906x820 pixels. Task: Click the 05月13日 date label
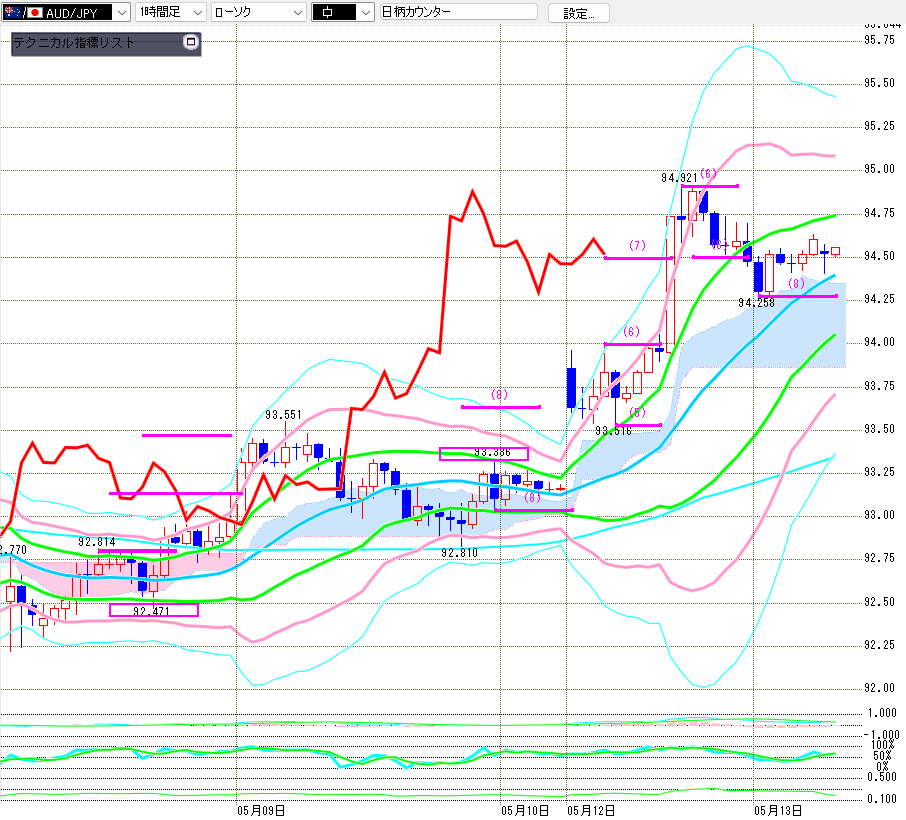tap(778, 811)
